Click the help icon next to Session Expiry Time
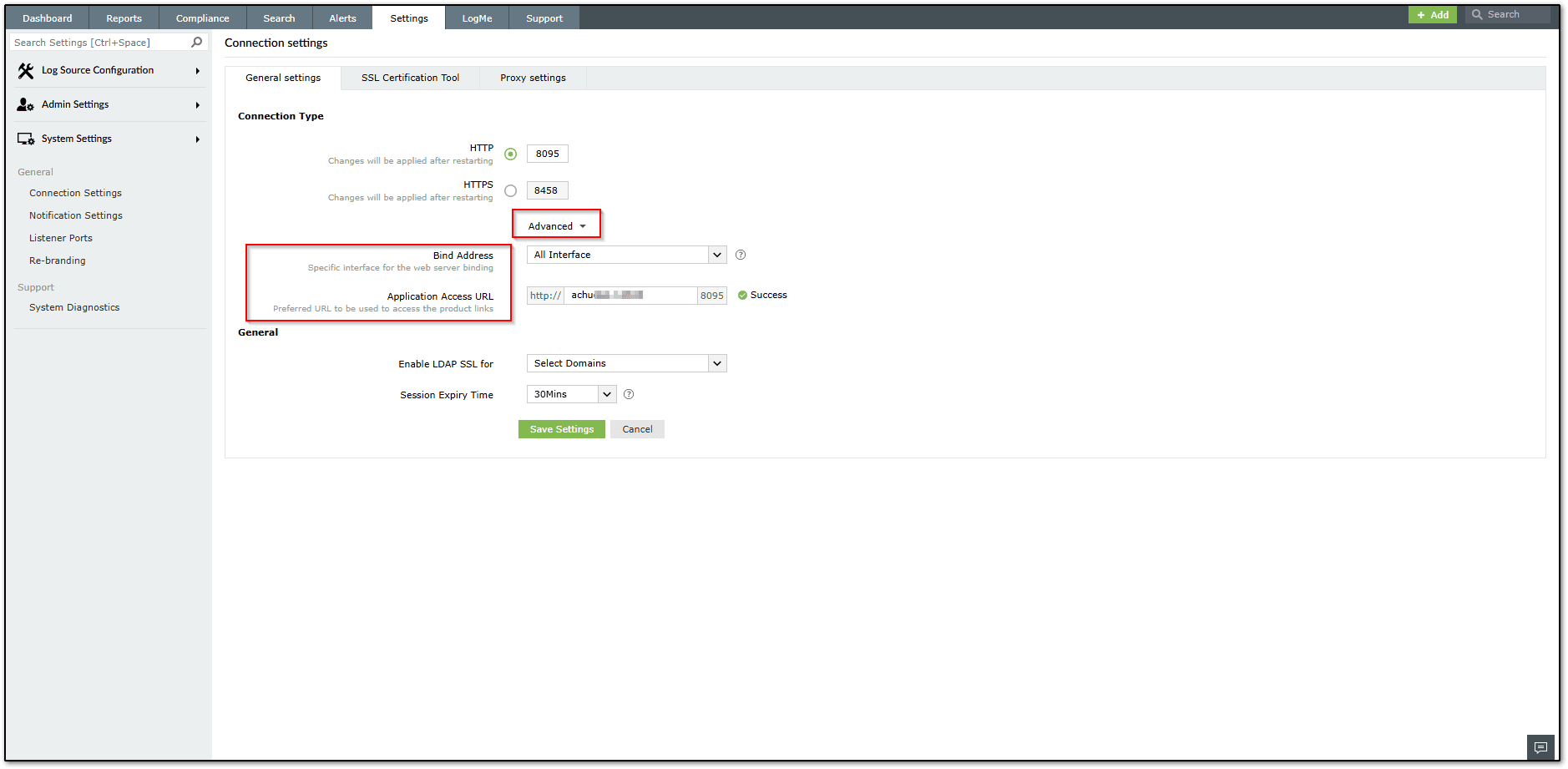Screen dimensions: 1568x769 pos(629,394)
